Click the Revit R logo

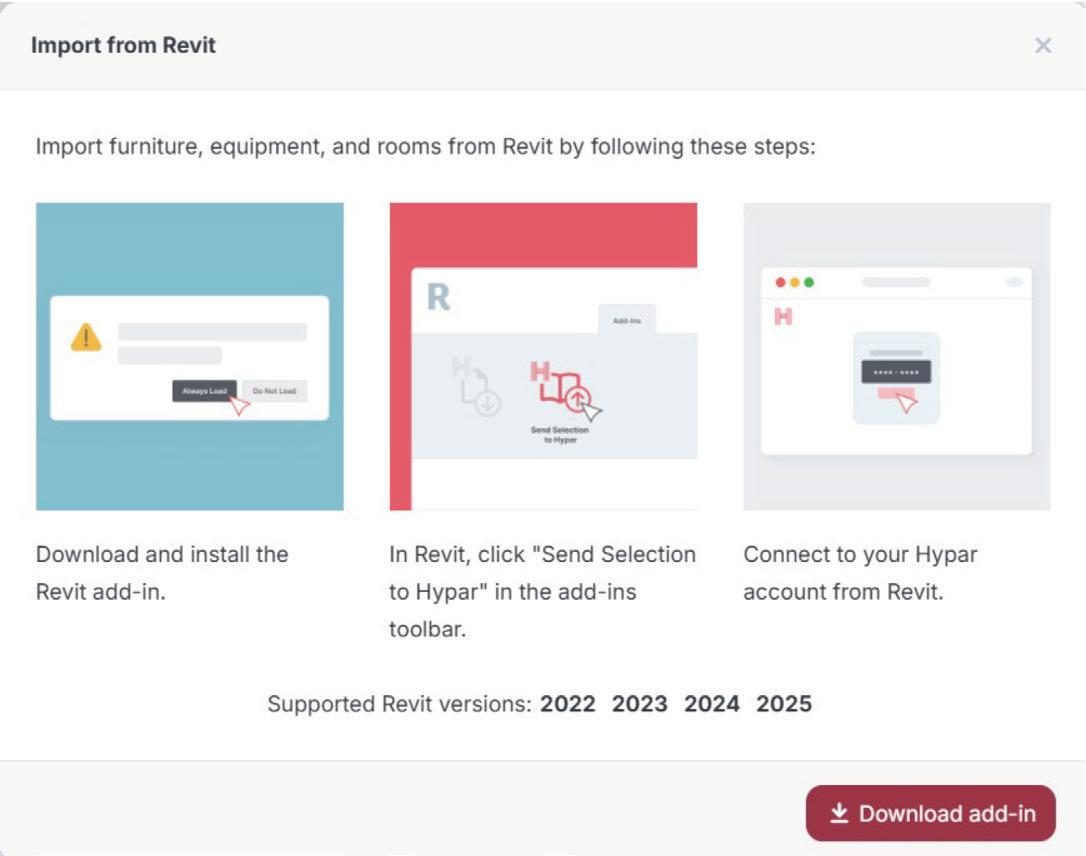pos(438,297)
